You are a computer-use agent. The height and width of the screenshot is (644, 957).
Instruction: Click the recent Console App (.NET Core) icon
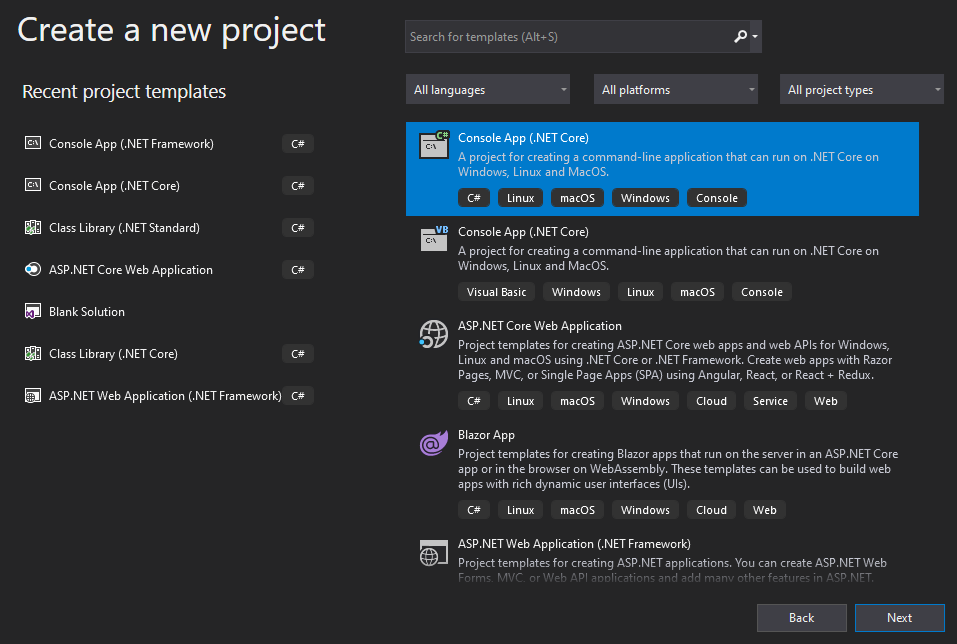(x=33, y=185)
